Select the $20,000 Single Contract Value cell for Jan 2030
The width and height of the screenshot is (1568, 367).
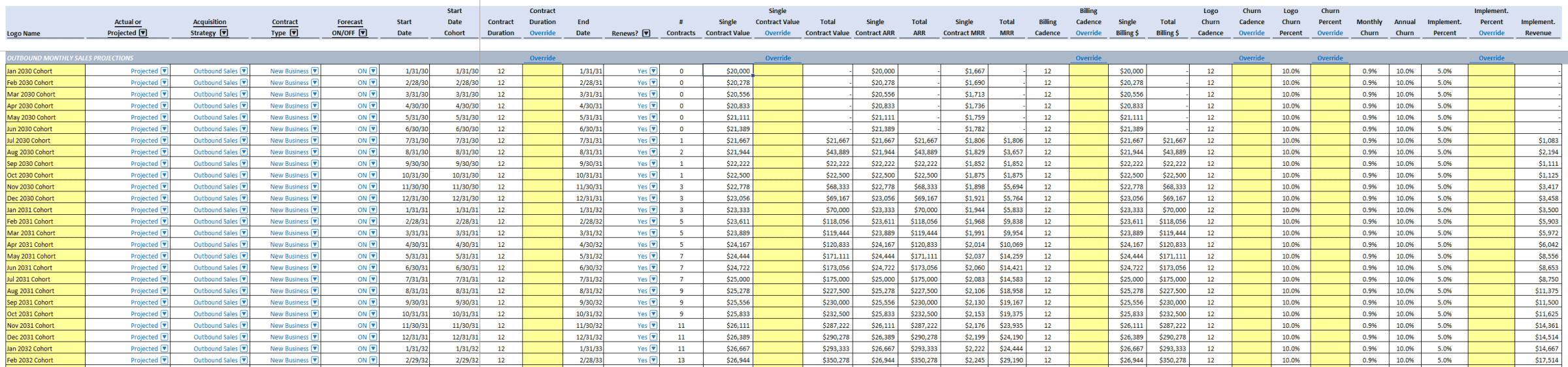pos(728,71)
